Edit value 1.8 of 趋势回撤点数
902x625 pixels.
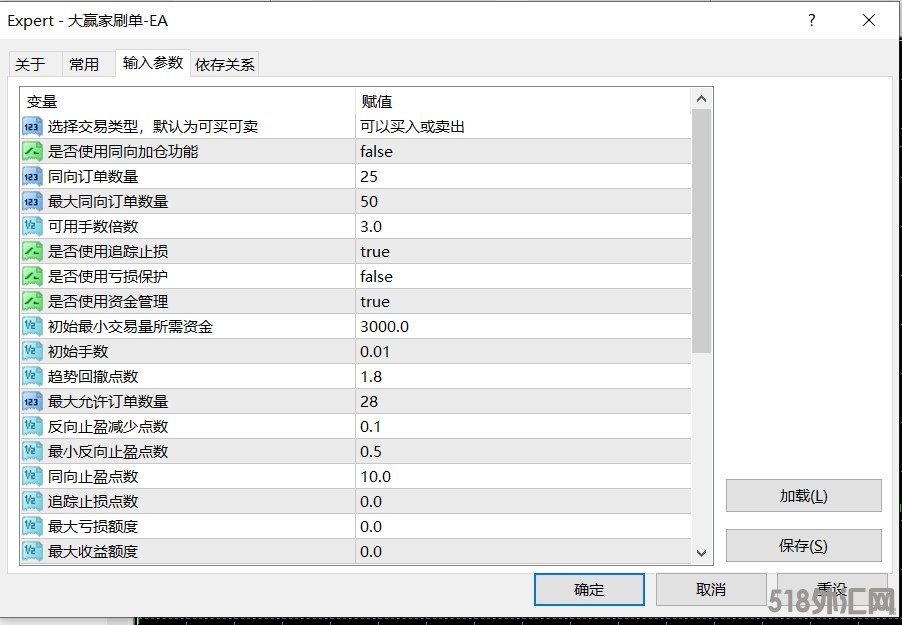[523, 376]
